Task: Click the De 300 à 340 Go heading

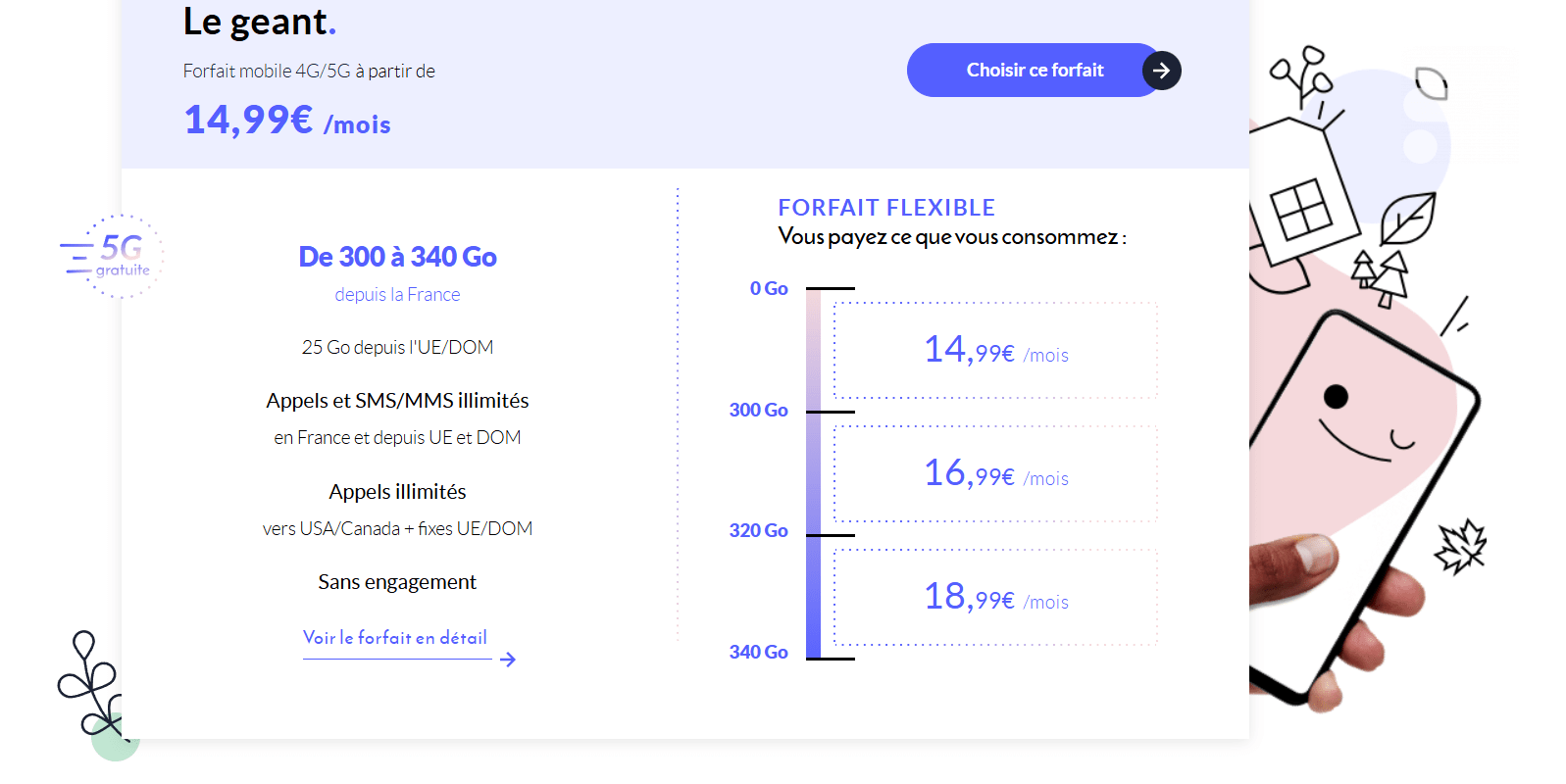Action: click(397, 257)
